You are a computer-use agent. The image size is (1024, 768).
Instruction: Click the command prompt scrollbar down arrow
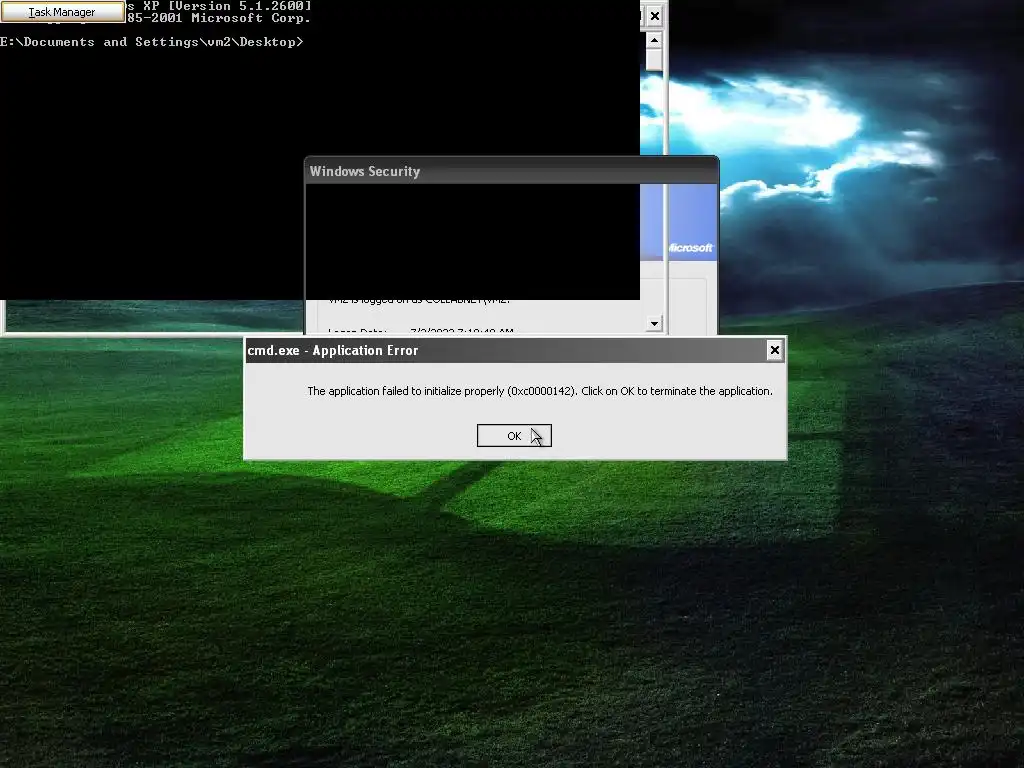pos(654,324)
